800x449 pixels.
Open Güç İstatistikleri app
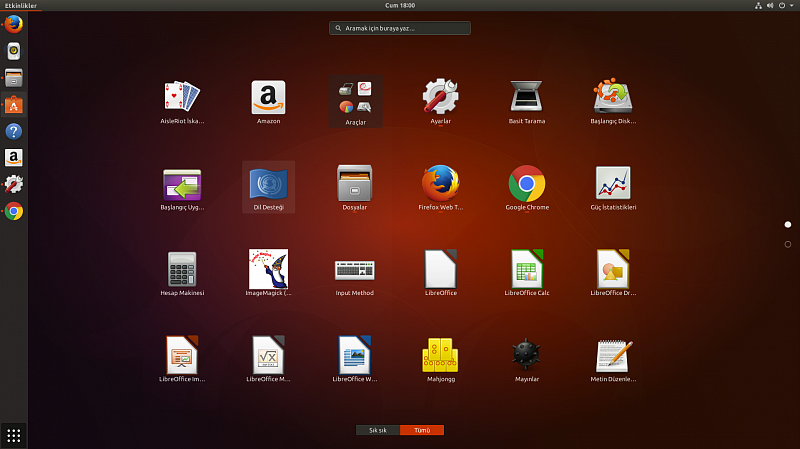point(613,187)
